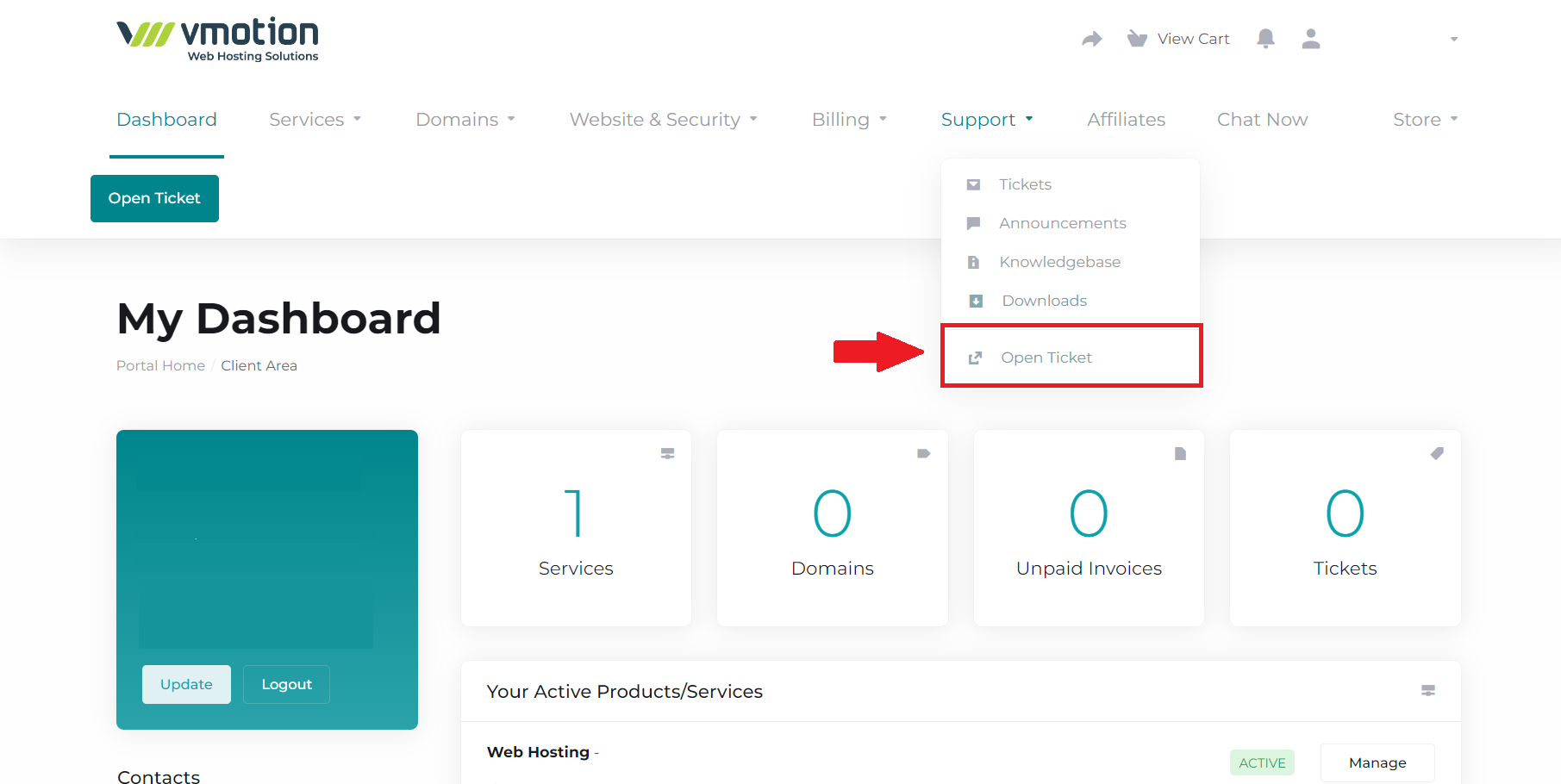Click the user account avatar icon
This screenshot has width=1561, height=784.
tap(1311, 39)
